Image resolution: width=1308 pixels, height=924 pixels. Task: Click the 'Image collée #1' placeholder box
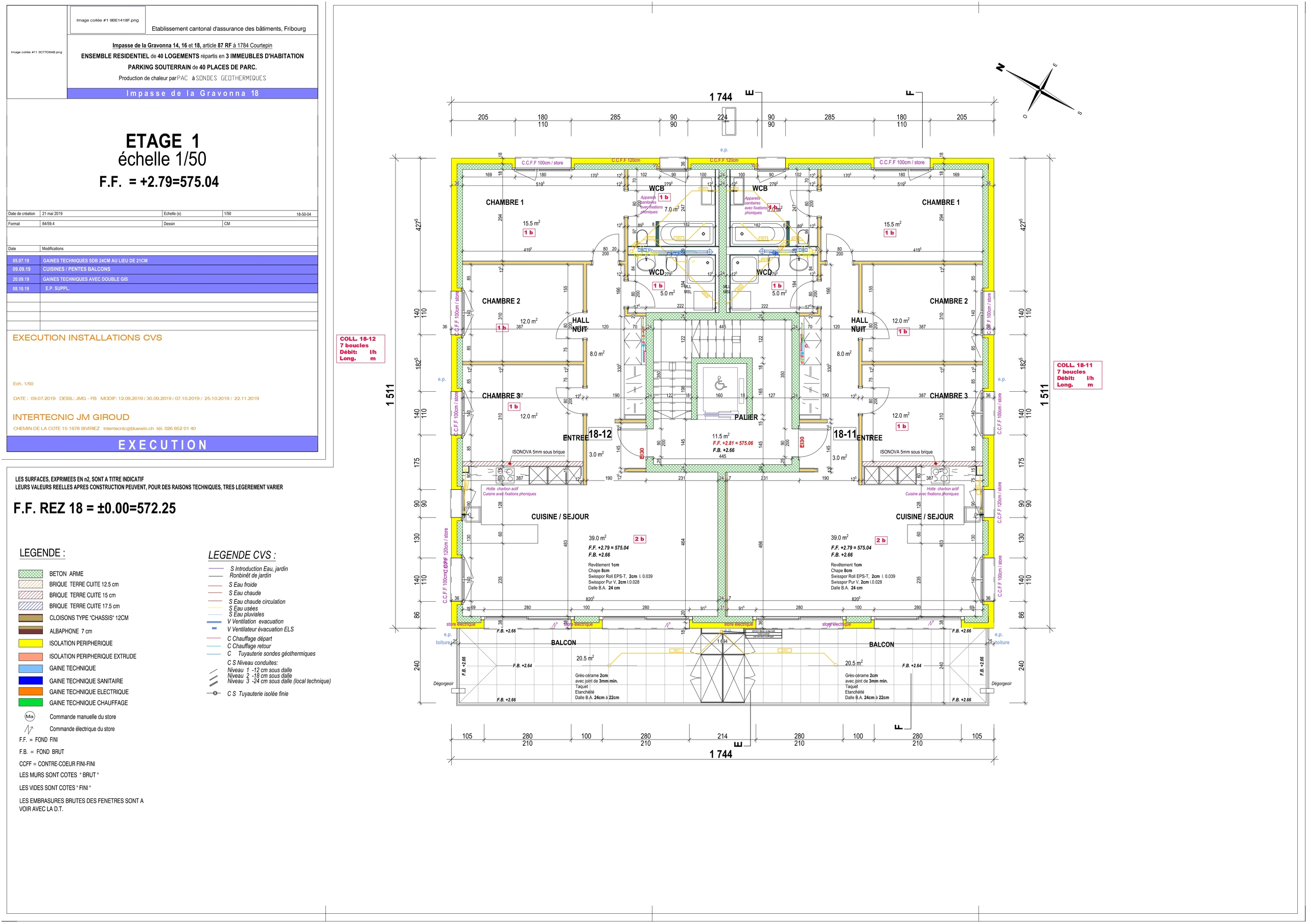(x=108, y=20)
